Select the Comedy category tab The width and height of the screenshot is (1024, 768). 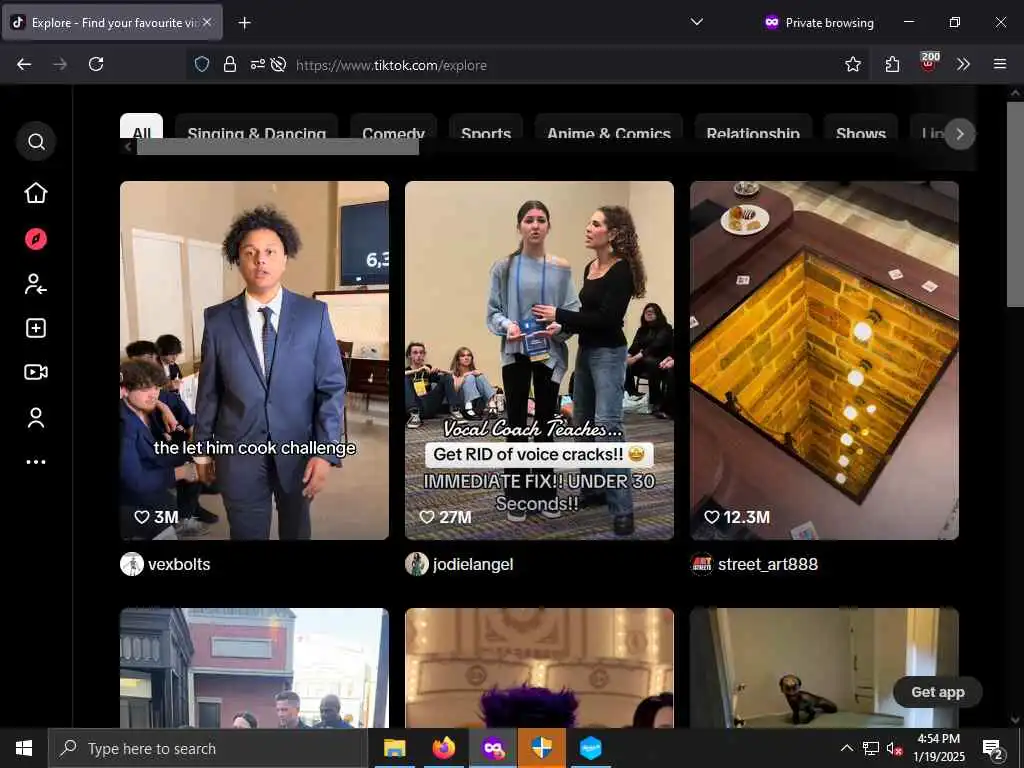coord(393,127)
